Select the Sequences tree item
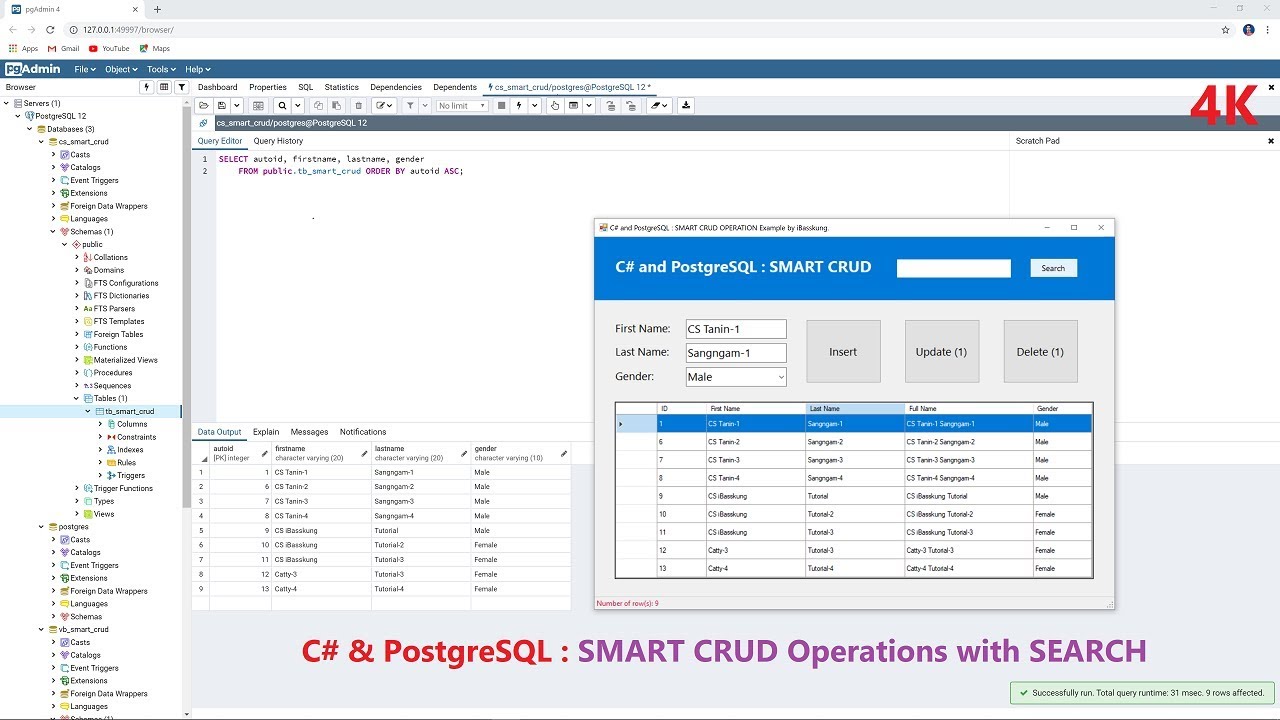Image resolution: width=1280 pixels, height=720 pixels. tap(112, 386)
